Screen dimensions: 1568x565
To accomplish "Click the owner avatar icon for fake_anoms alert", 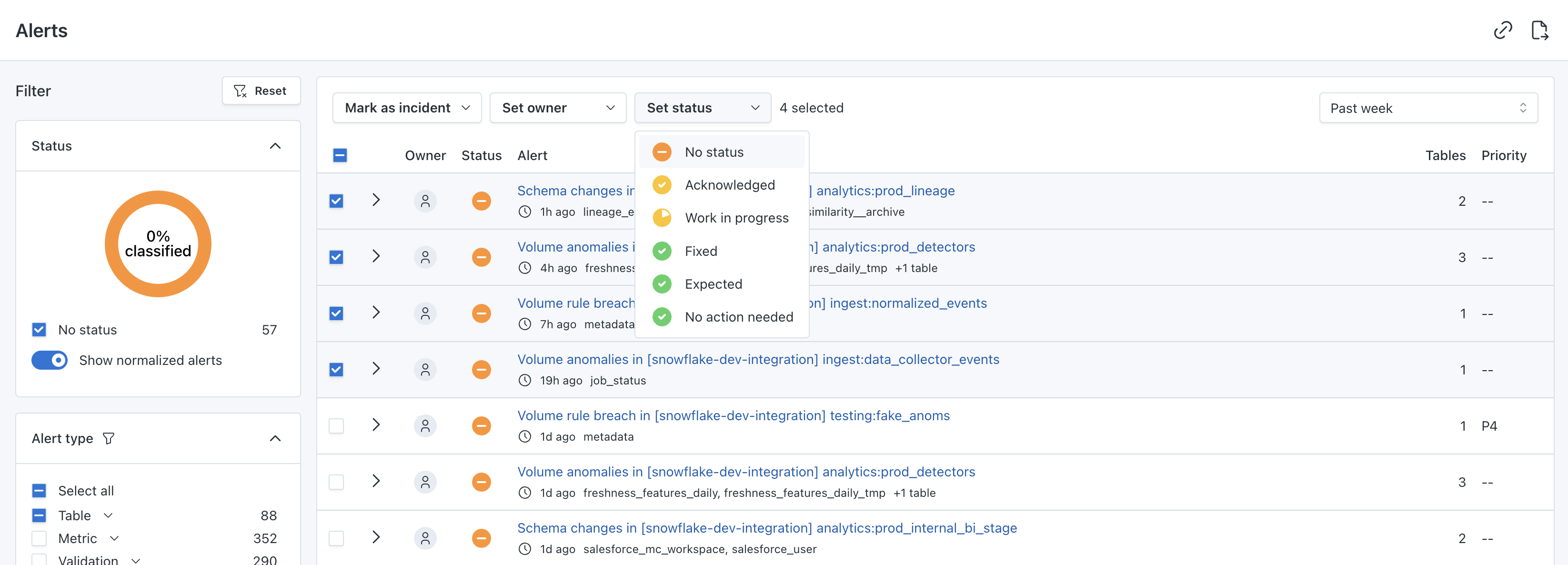I will click(x=425, y=425).
